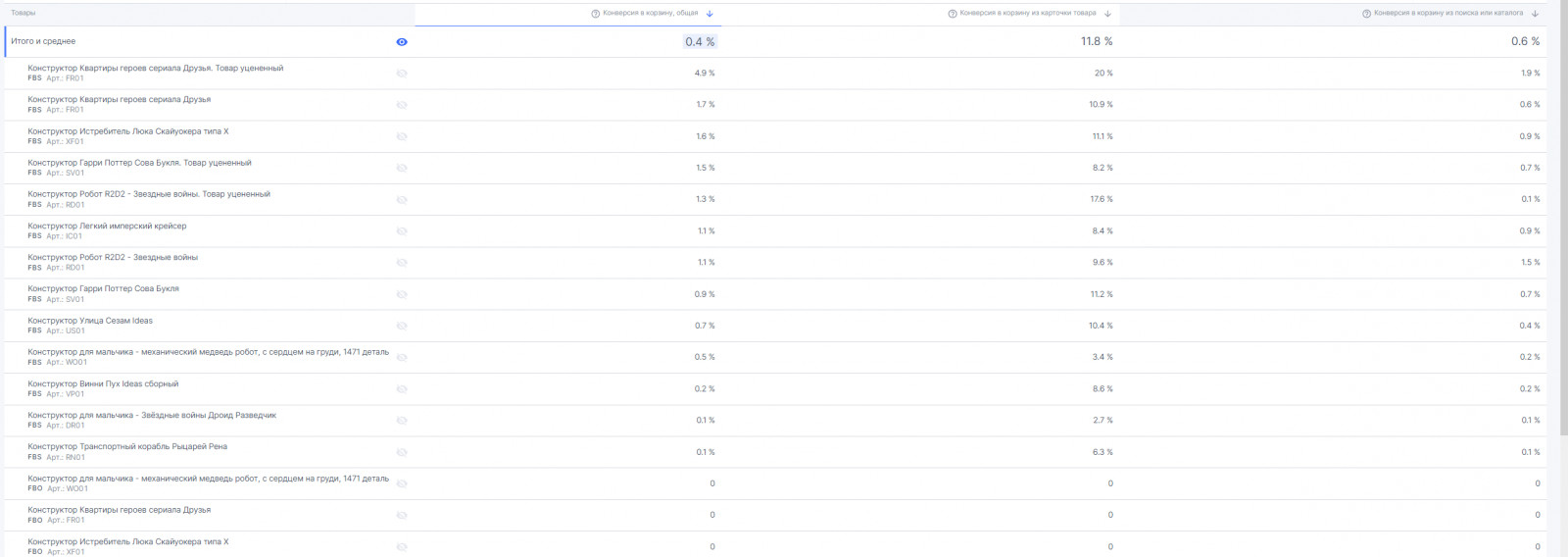Viewport: 1568px width, 557px height.
Task: Click help icon beside 'Конверсия в корзину, общая'
Action: (x=596, y=14)
